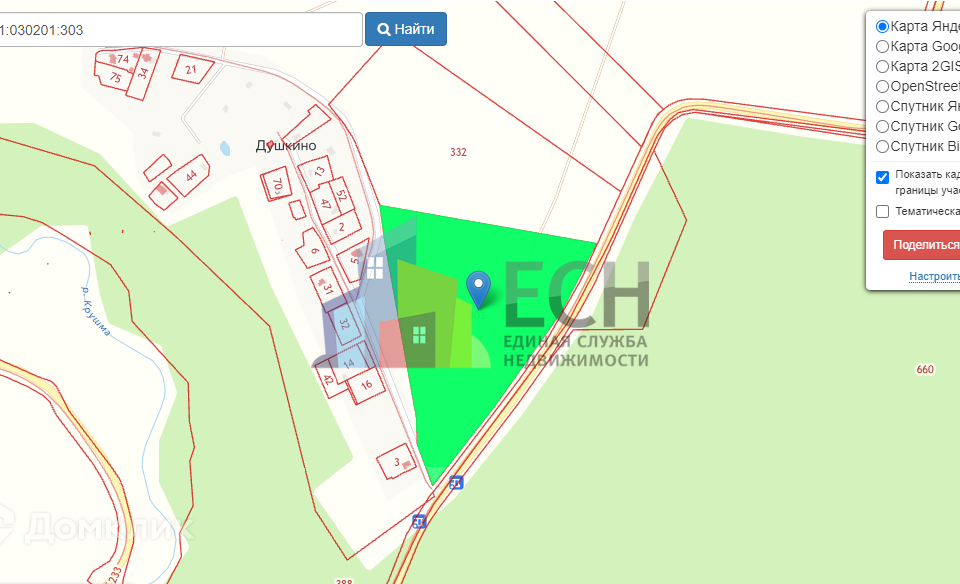This screenshot has height=584, width=960.
Task: Select the Спутник Google radio option
Action: [x=882, y=127]
